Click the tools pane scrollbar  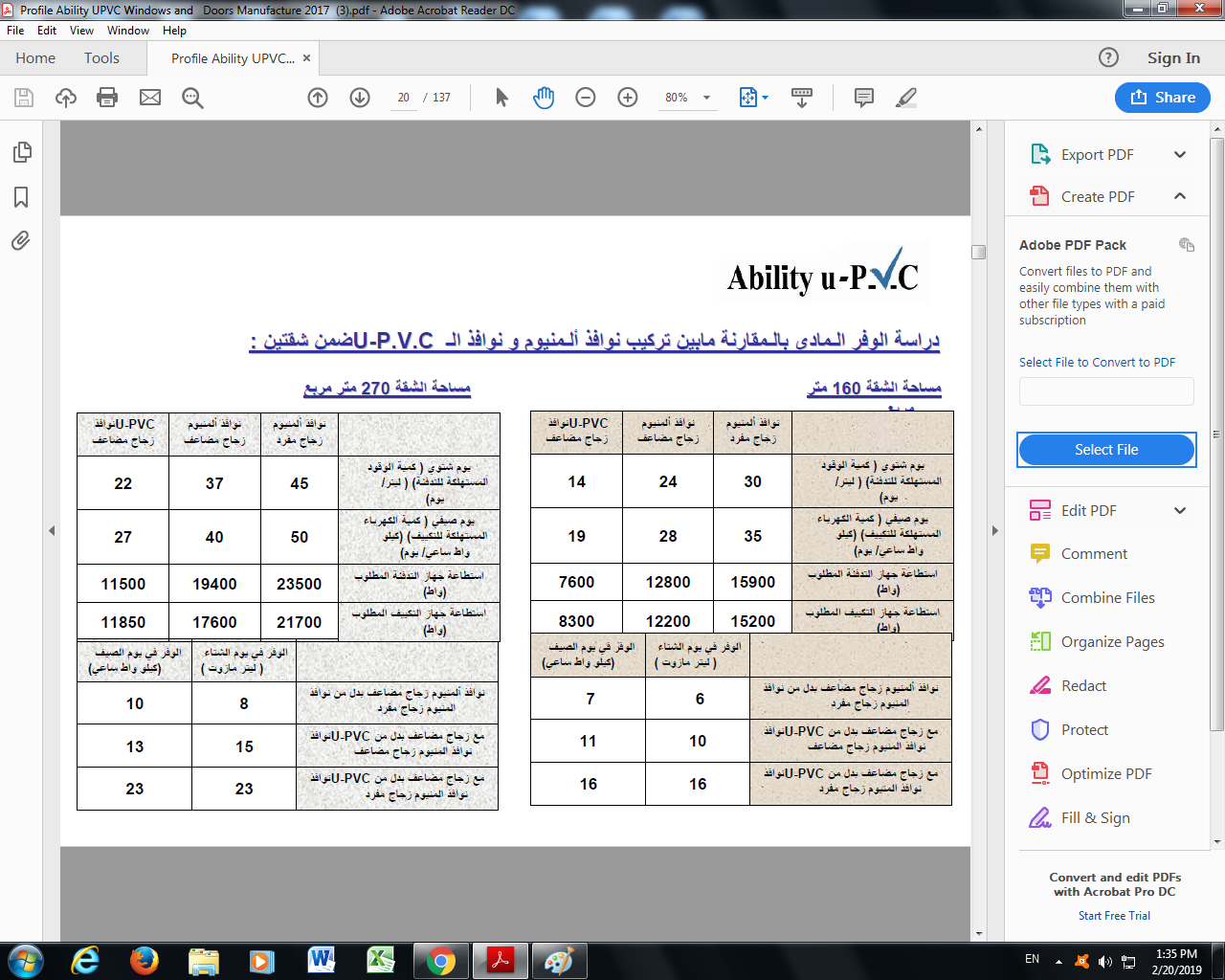pos(1217,435)
